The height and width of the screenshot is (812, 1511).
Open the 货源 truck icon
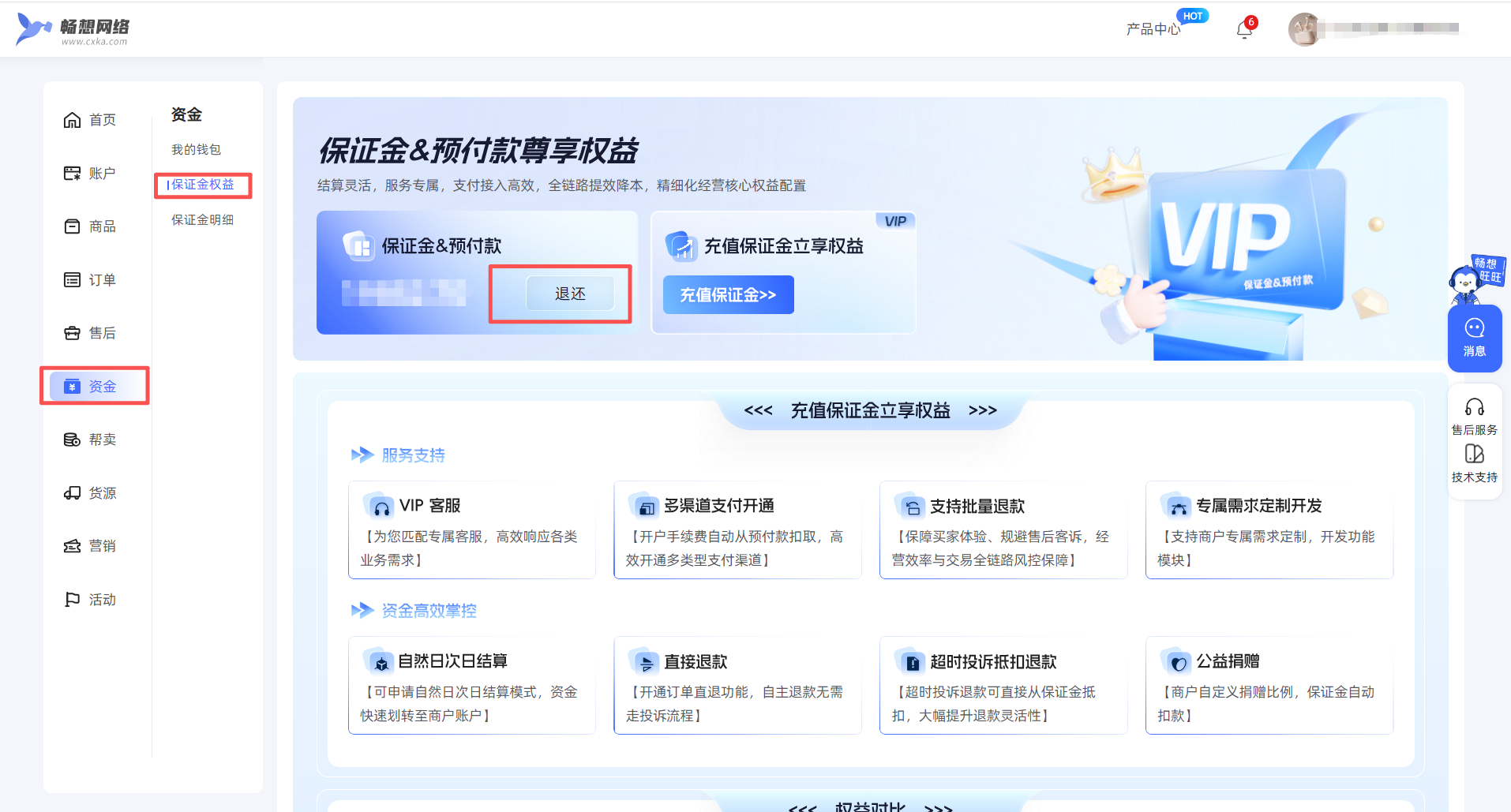72,493
